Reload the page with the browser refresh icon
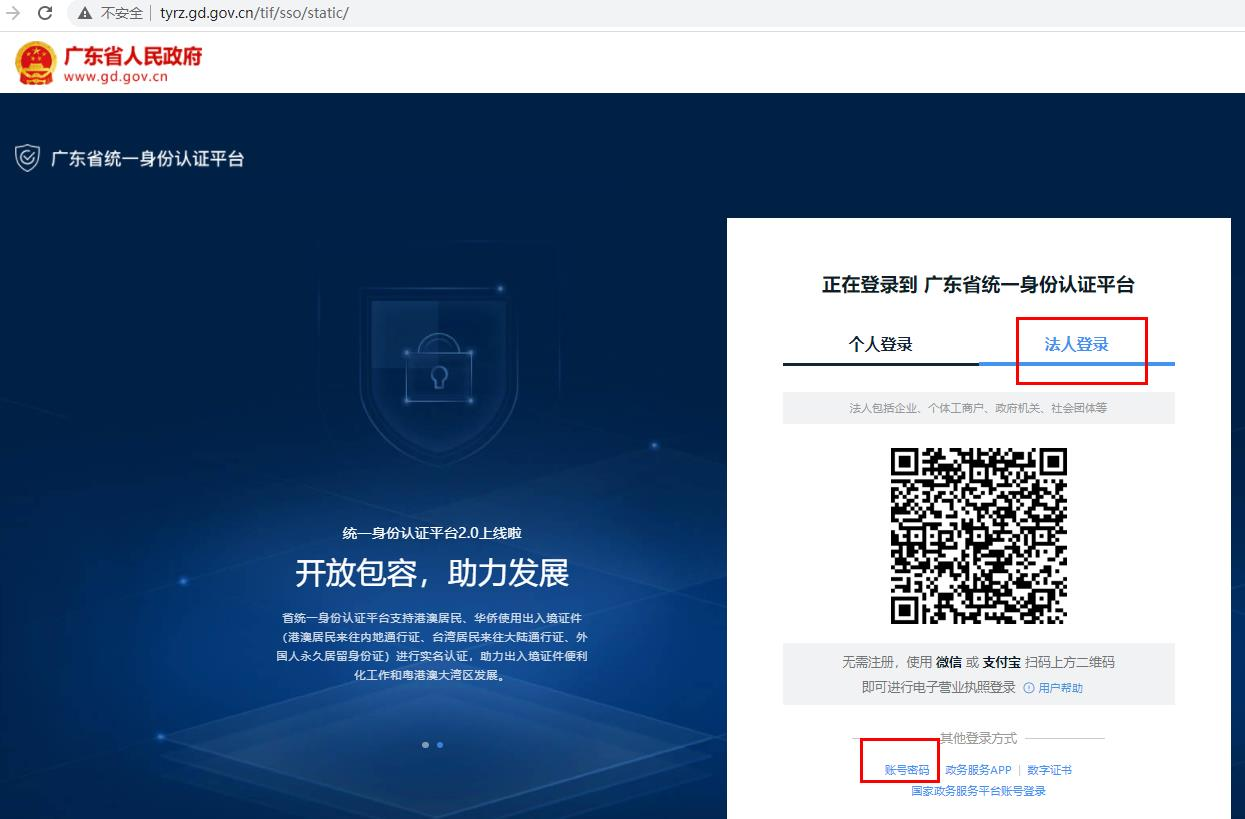Image resolution: width=1245 pixels, height=819 pixels. [x=45, y=13]
